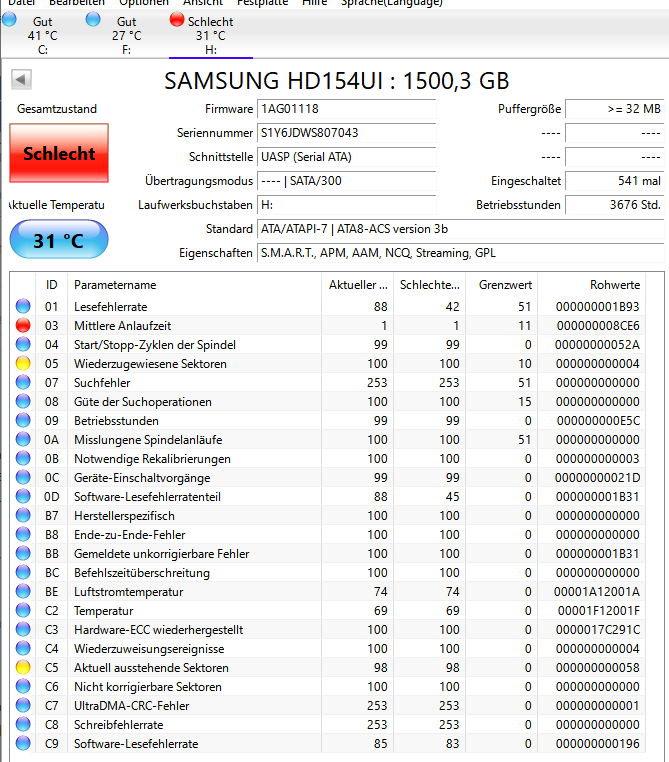This screenshot has height=762, width=669.
Task: Click the ID column header
Action: [x=51, y=285]
